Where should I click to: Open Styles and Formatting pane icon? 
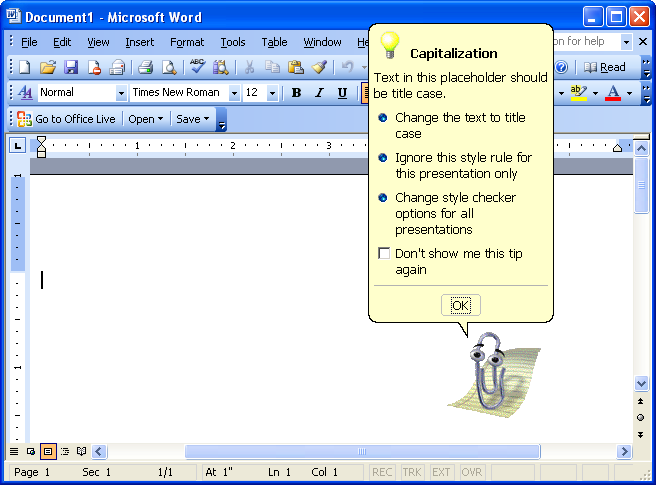coord(25,92)
